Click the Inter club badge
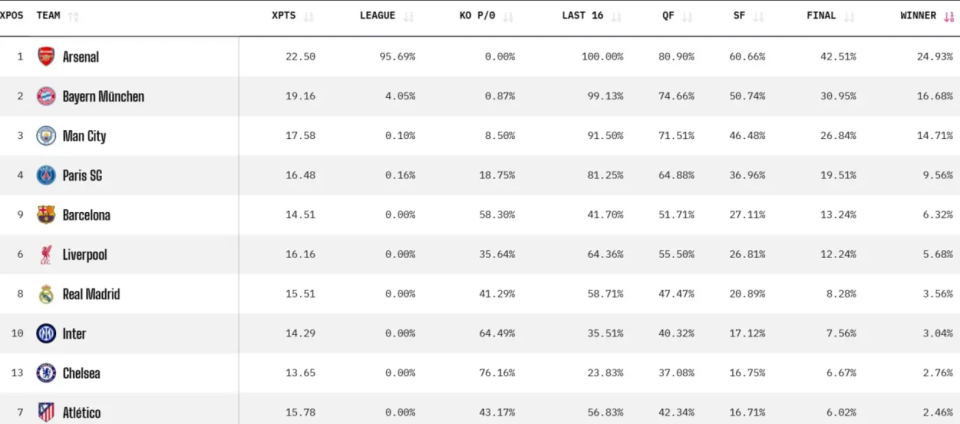The width and height of the screenshot is (960, 424). click(x=46, y=333)
